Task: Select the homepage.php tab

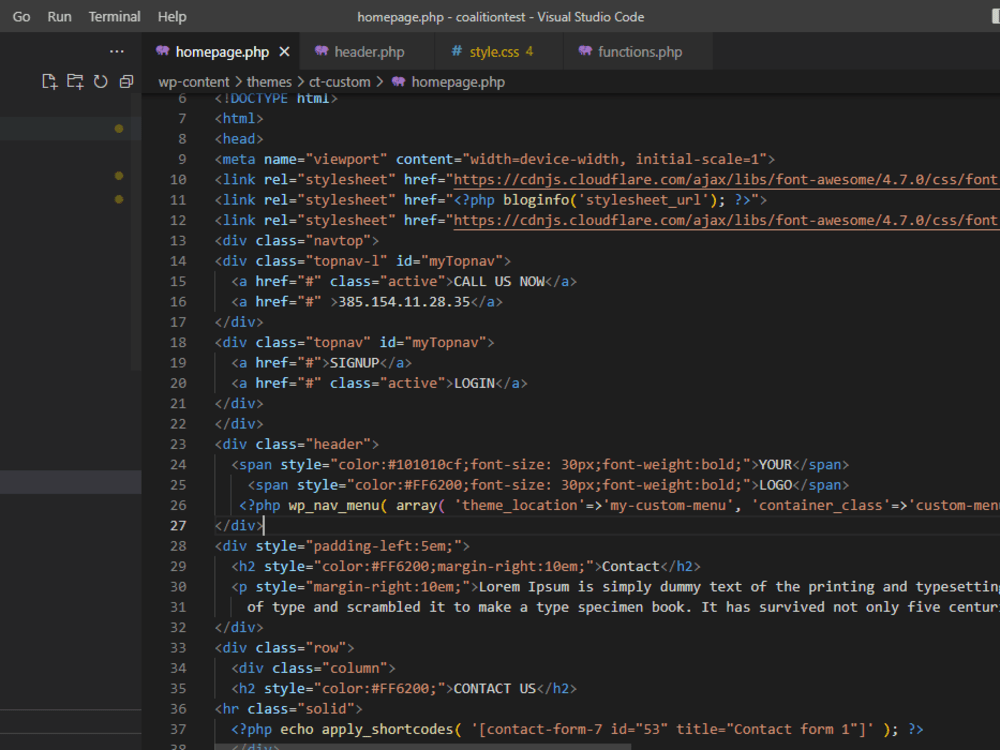Action: click(222, 52)
